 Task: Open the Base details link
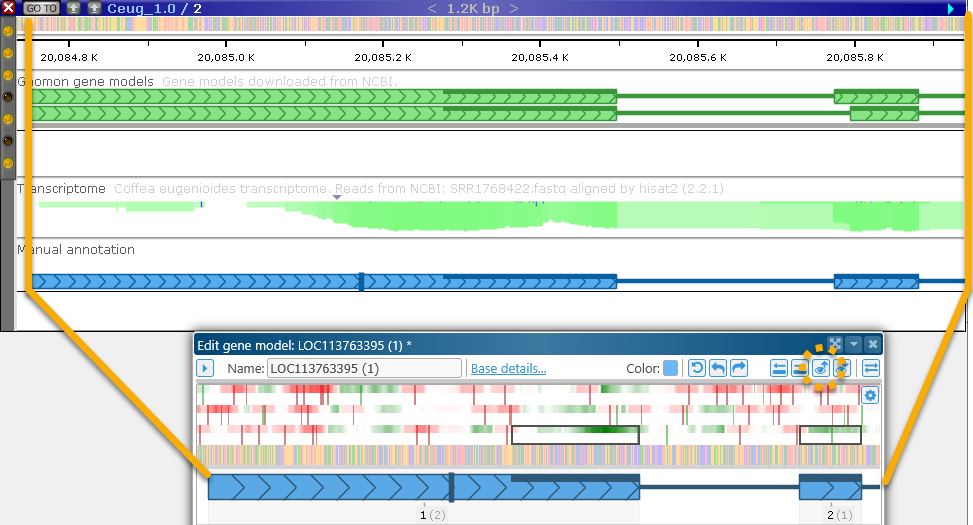(x=508, y=368)
